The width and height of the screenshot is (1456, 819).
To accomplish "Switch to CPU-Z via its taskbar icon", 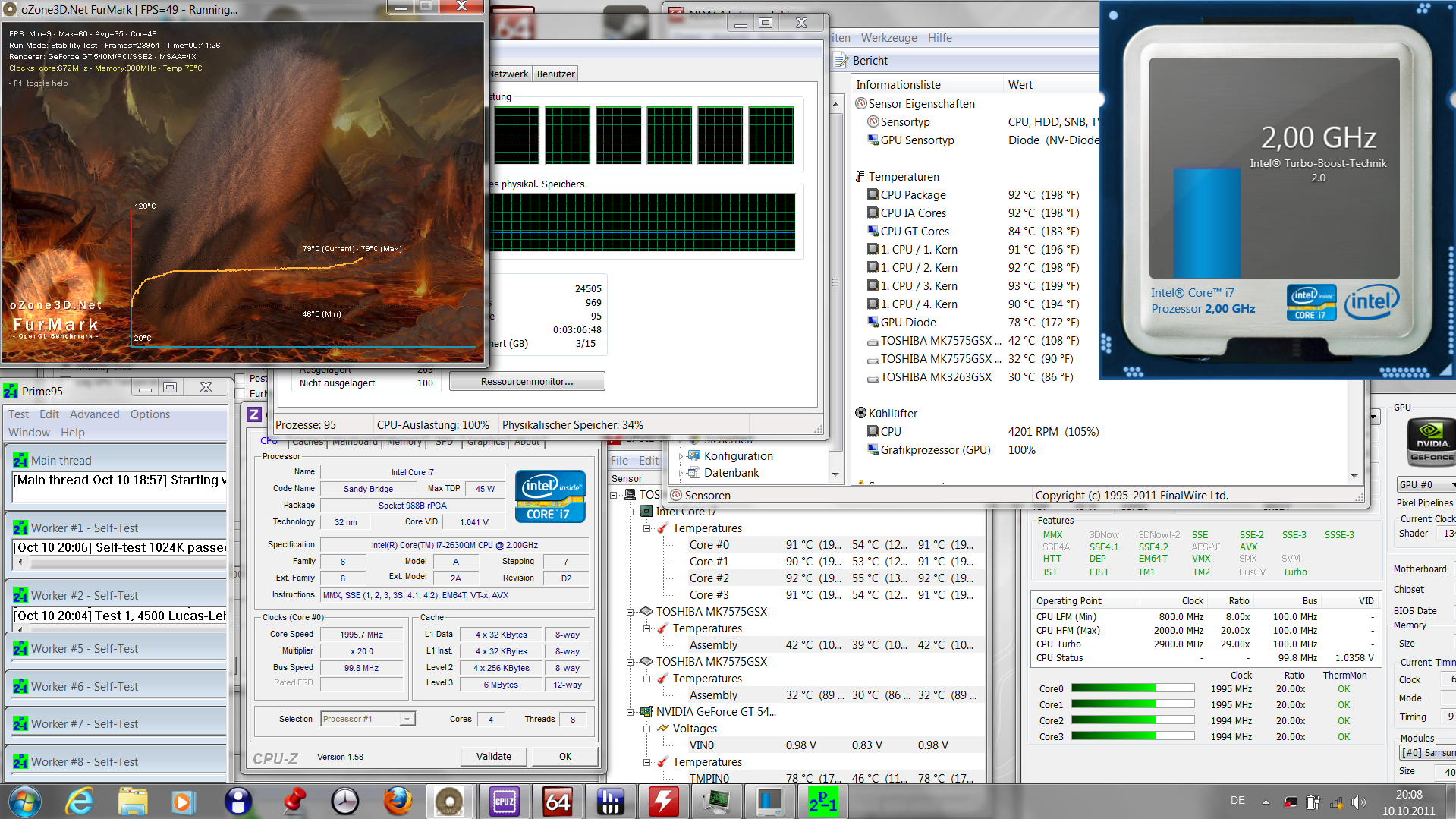I will (505, 802).
